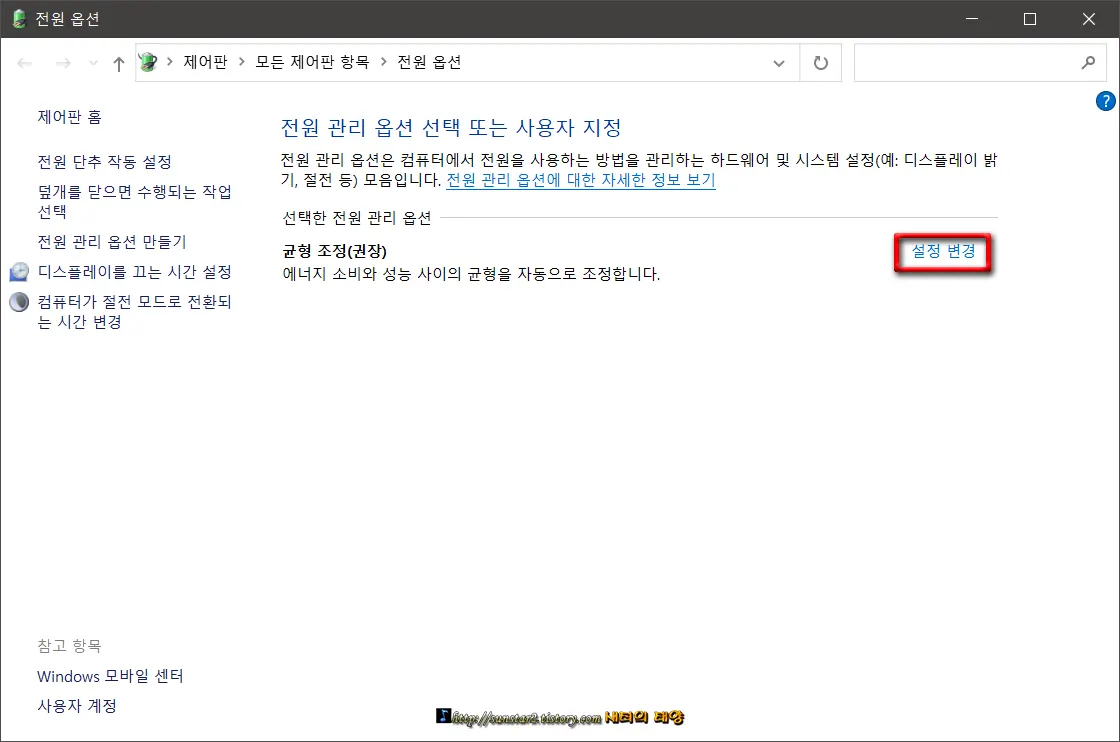
Task: Refresh the page with the refresh icon
Action: (x=820, y=62)
